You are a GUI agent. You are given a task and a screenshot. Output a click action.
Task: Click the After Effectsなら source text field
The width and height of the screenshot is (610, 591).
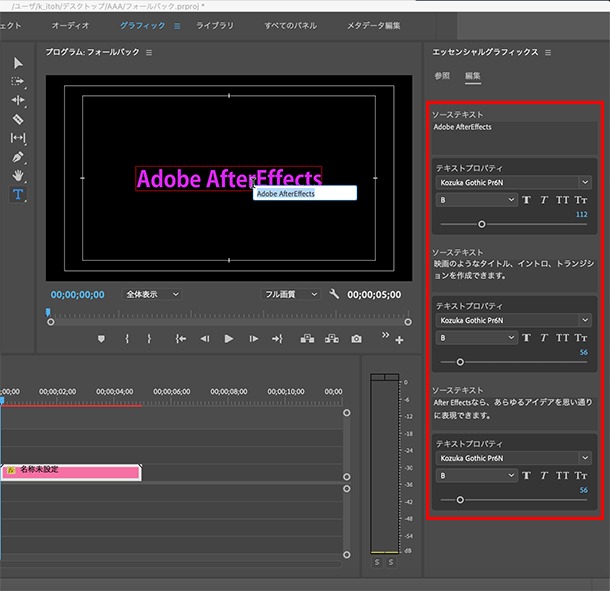[514, 413]
